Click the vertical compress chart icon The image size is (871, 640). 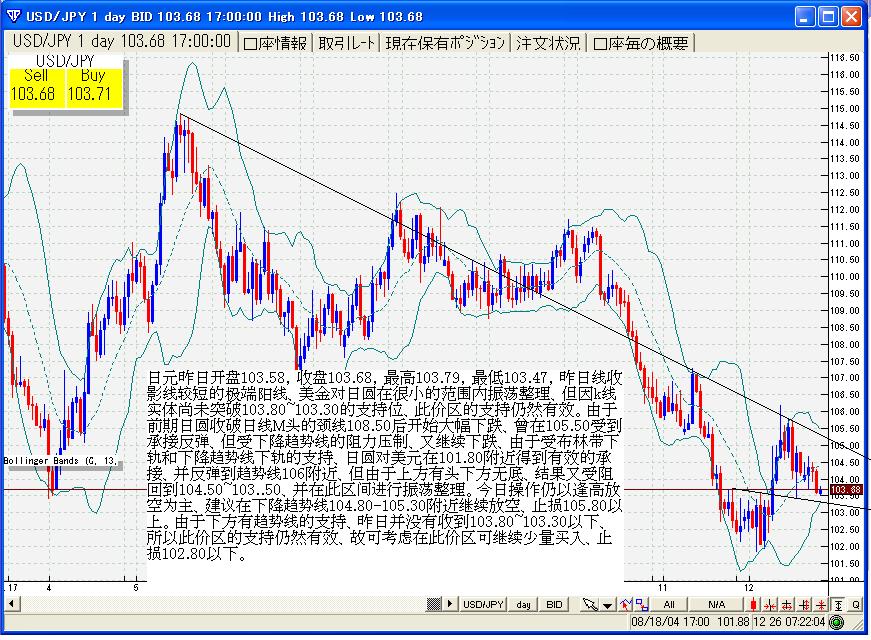coord(787,604)
